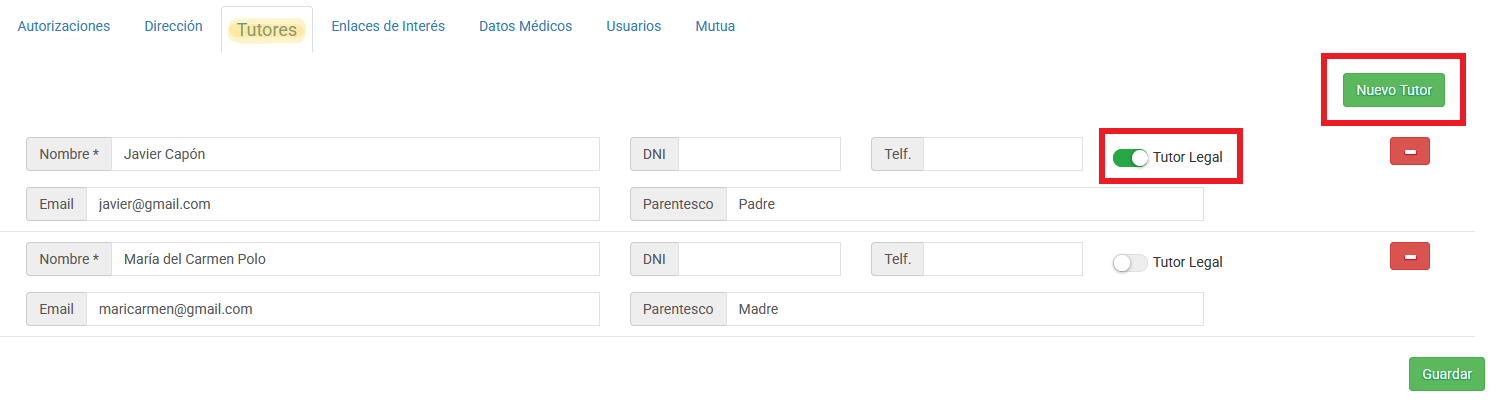Open the Datos Médicos tab
The width and height of the screenshot is (1501, 402).
point(525,26)
